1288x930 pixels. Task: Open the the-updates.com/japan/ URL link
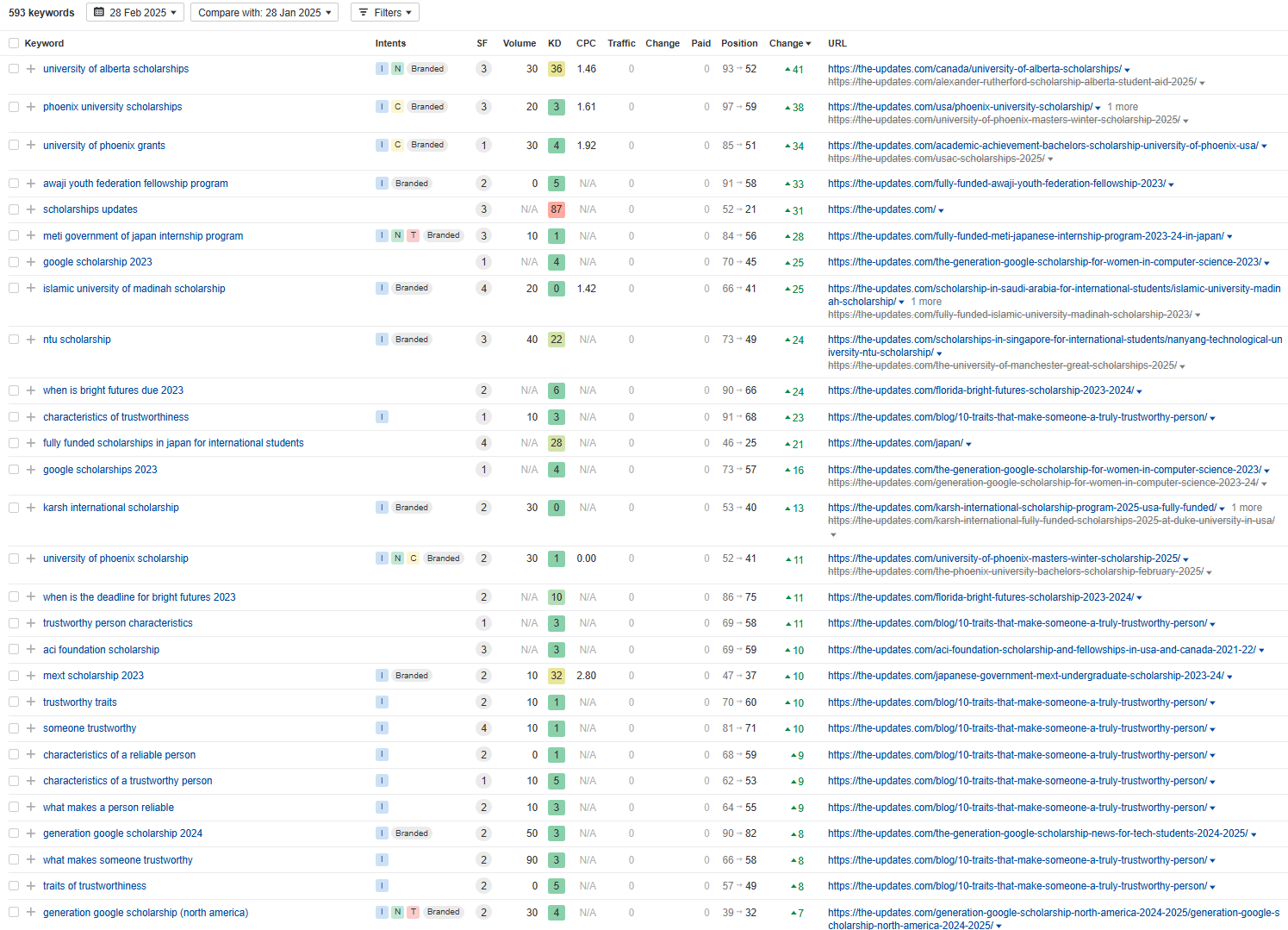pyautogui.click(x=895, y=443)
